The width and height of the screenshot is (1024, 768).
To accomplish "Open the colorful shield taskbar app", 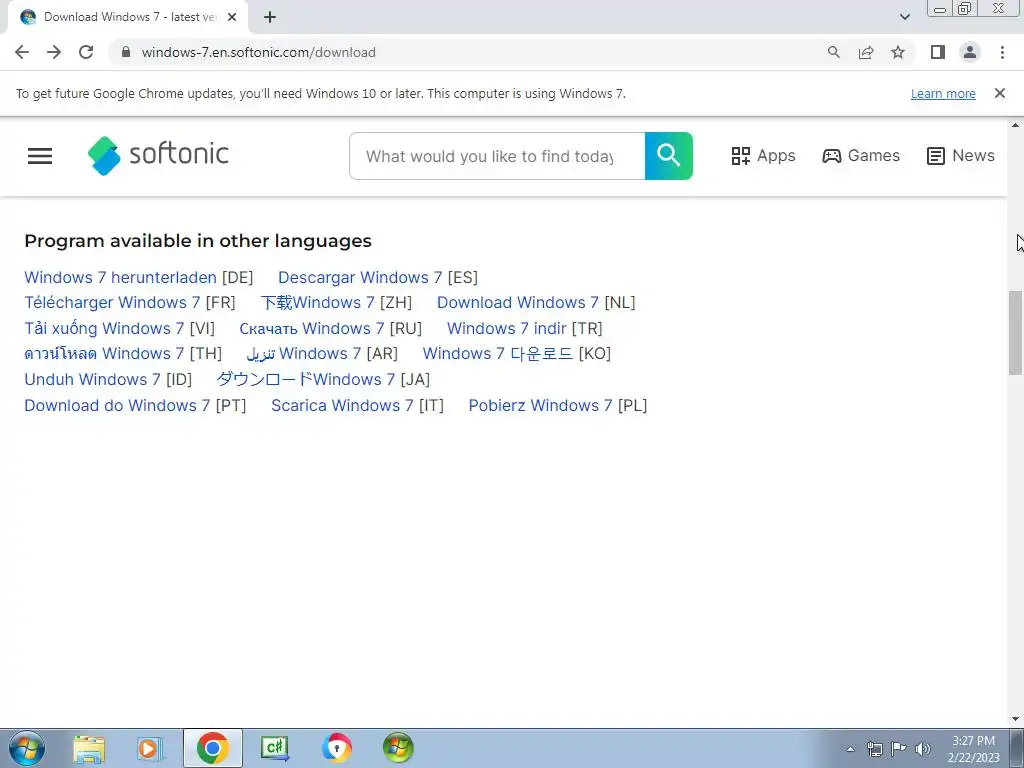I will (x=336, y=748).
